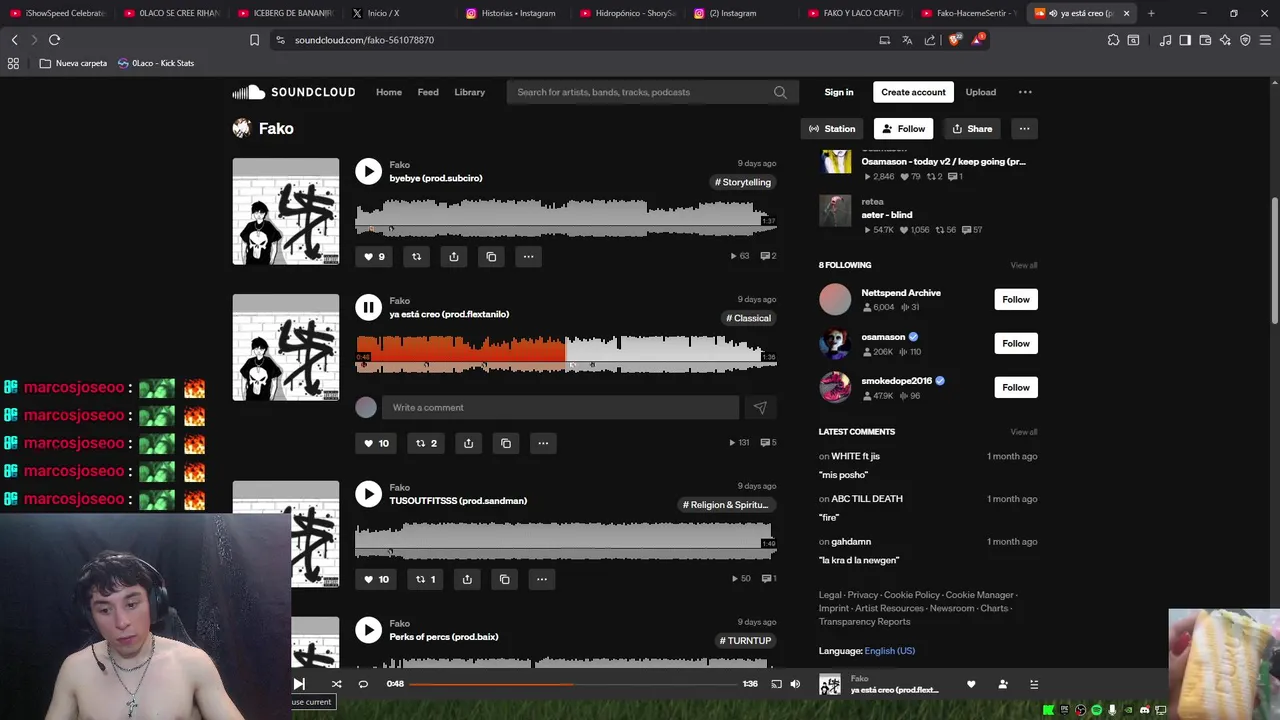
Task: Open byebye track cover thumbnail
Action: (286, 211)
